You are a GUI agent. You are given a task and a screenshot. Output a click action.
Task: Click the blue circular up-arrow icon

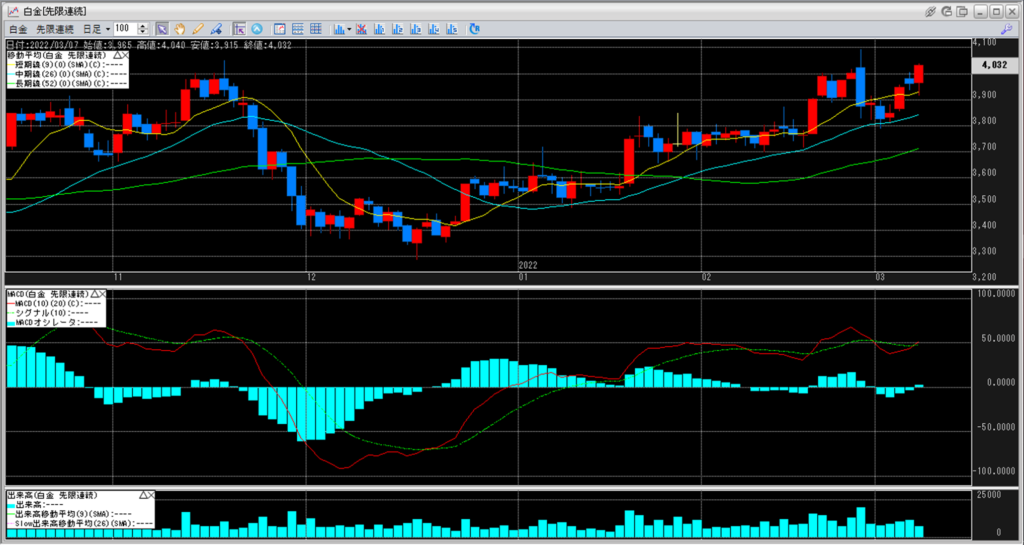coord(257,29)
